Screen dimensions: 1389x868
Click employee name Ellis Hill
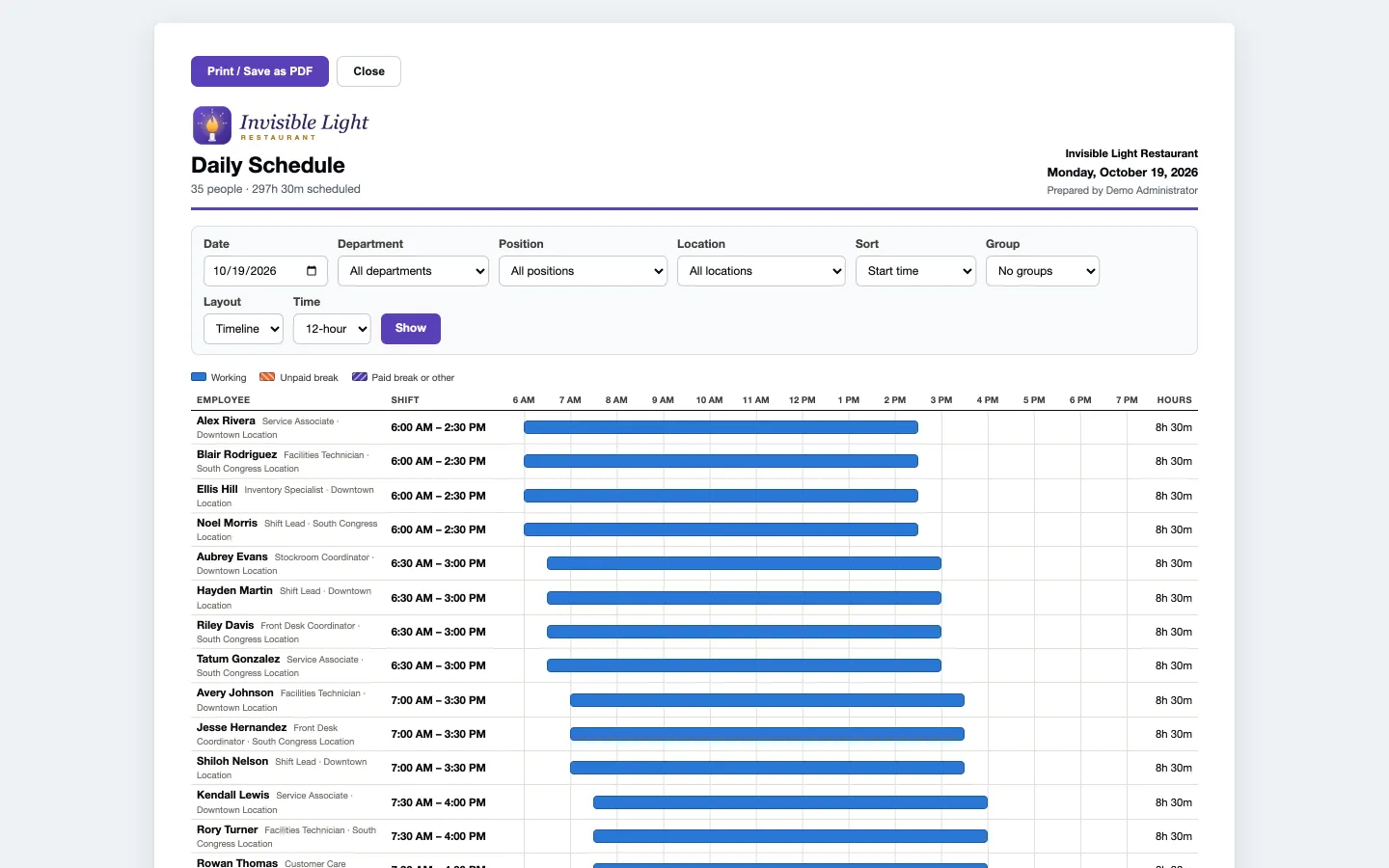[x=217, y=489]
